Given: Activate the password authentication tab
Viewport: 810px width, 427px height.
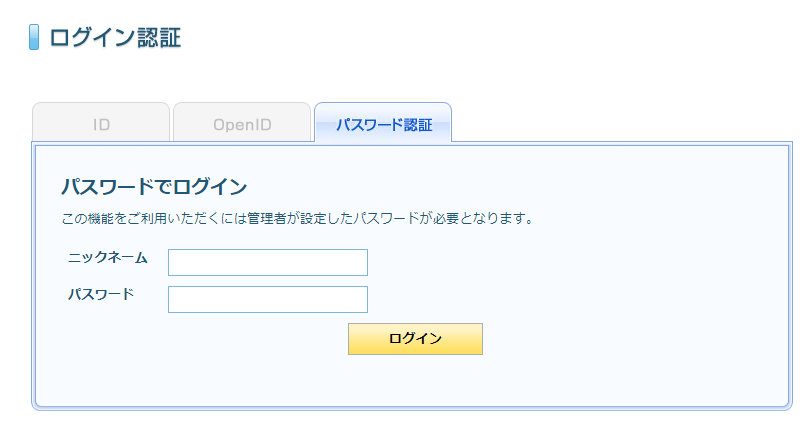Looking at the screenshot, I should click(383, 125).
